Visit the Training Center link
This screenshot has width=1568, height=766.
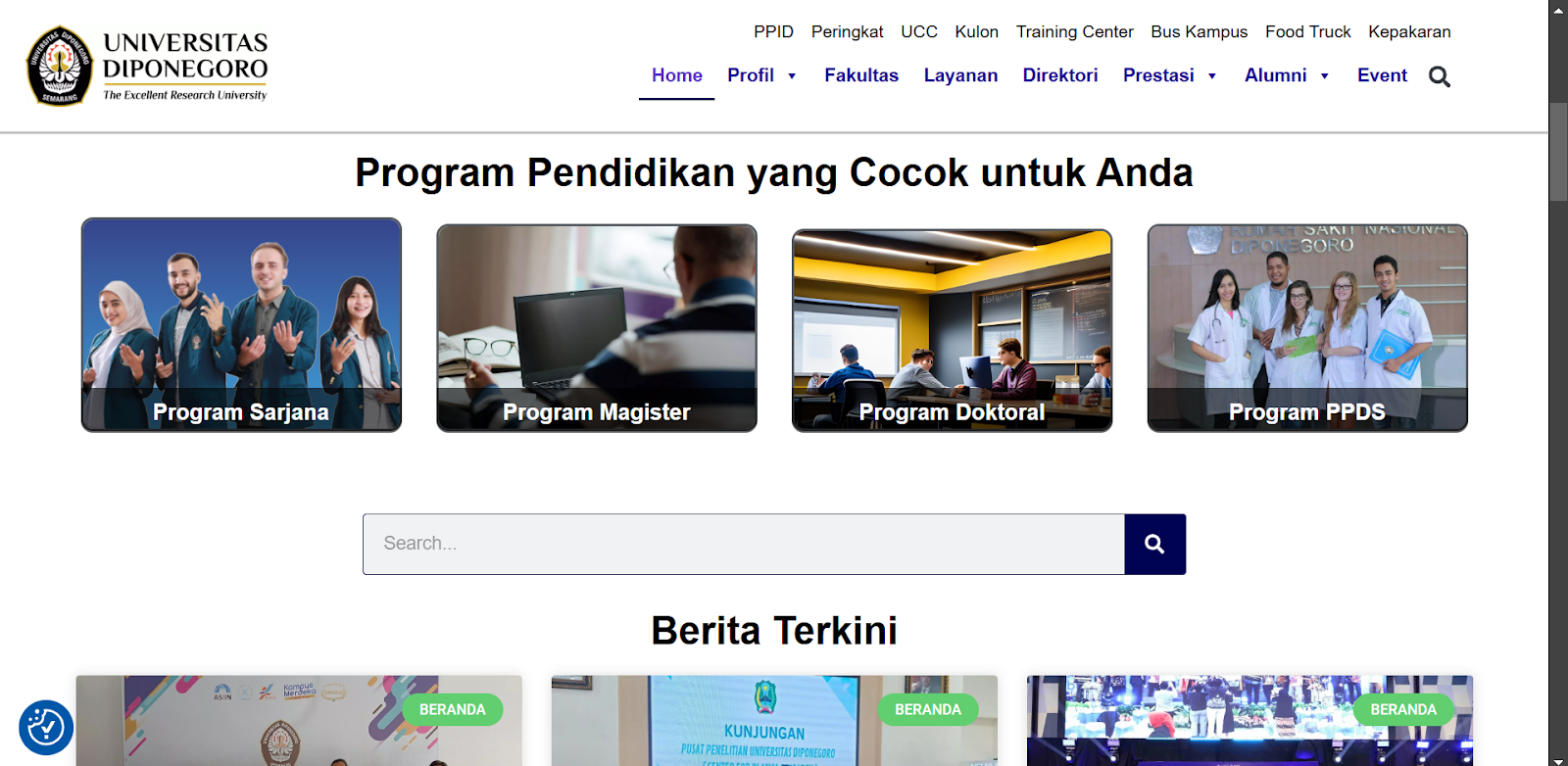coord(1075,31)
